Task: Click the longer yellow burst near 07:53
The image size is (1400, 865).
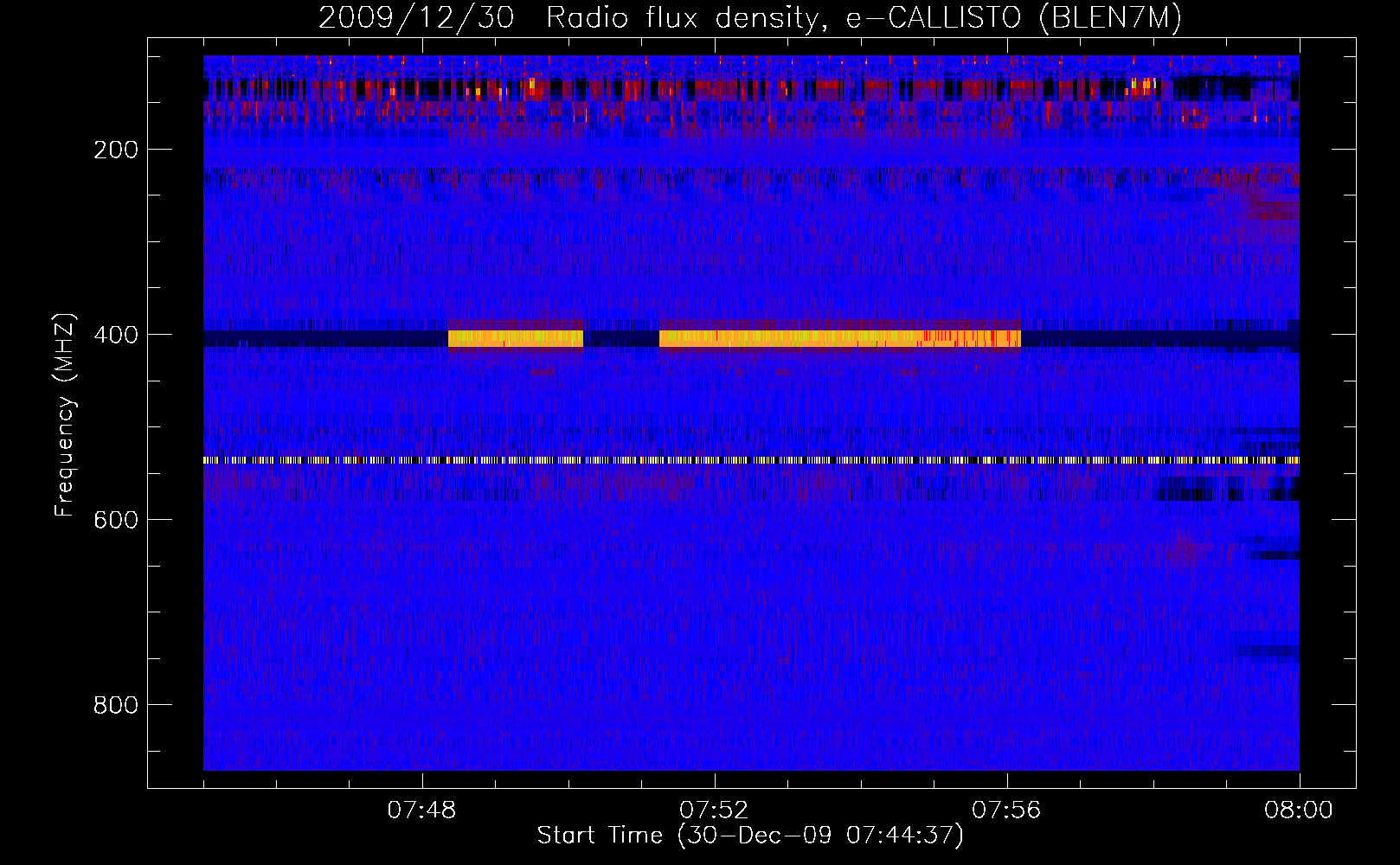Action: (840, 338)
